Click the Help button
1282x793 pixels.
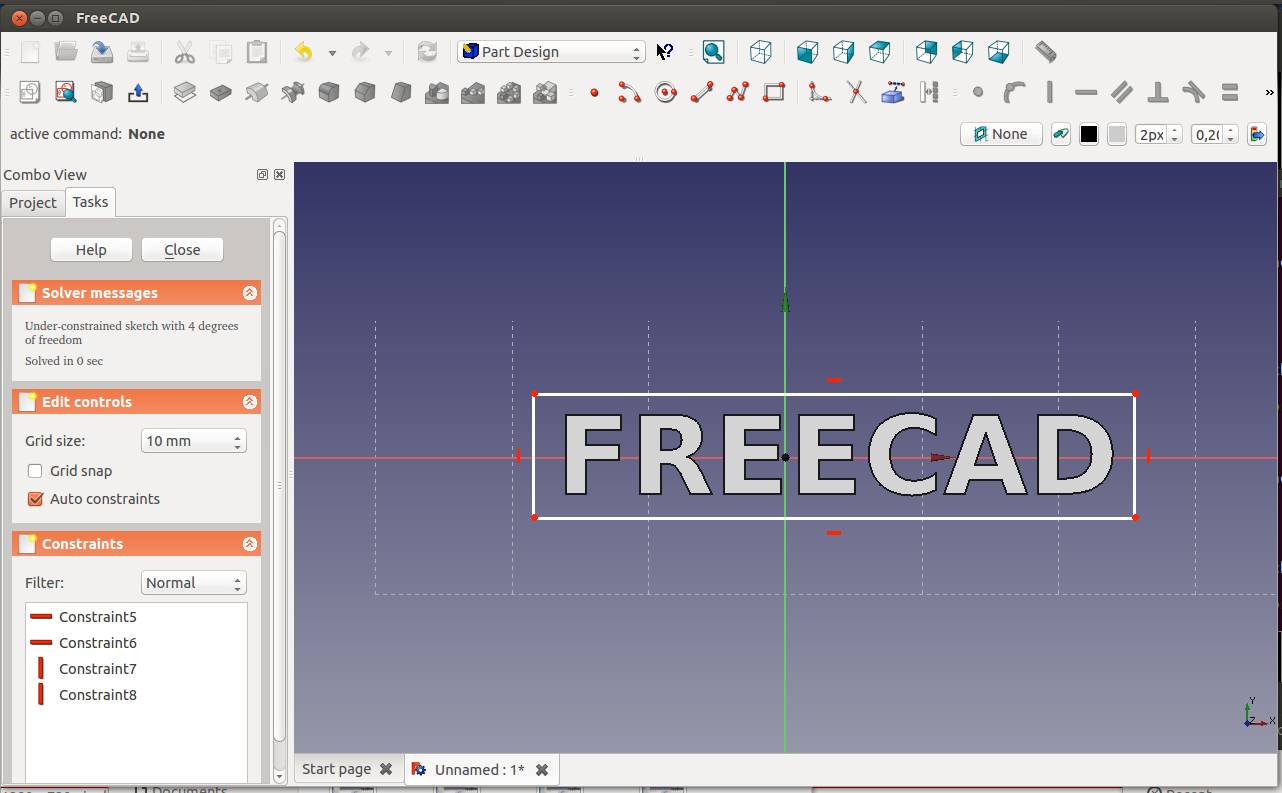click(x=91, y=250)
